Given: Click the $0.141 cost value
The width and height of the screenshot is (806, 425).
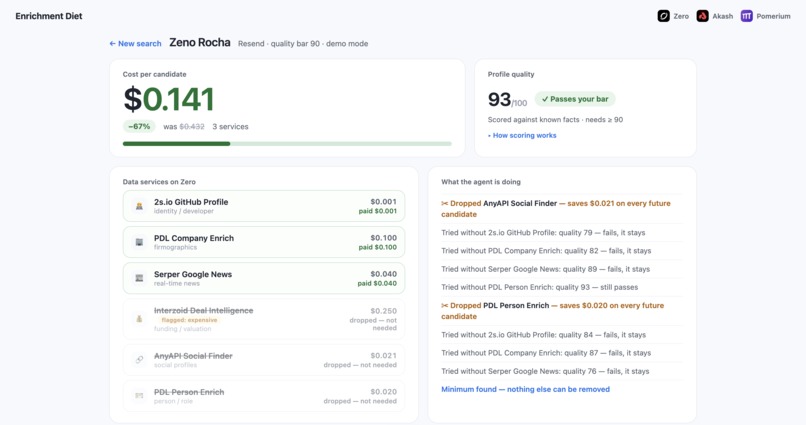Looking at the screenshot, I should coord(169,99).
